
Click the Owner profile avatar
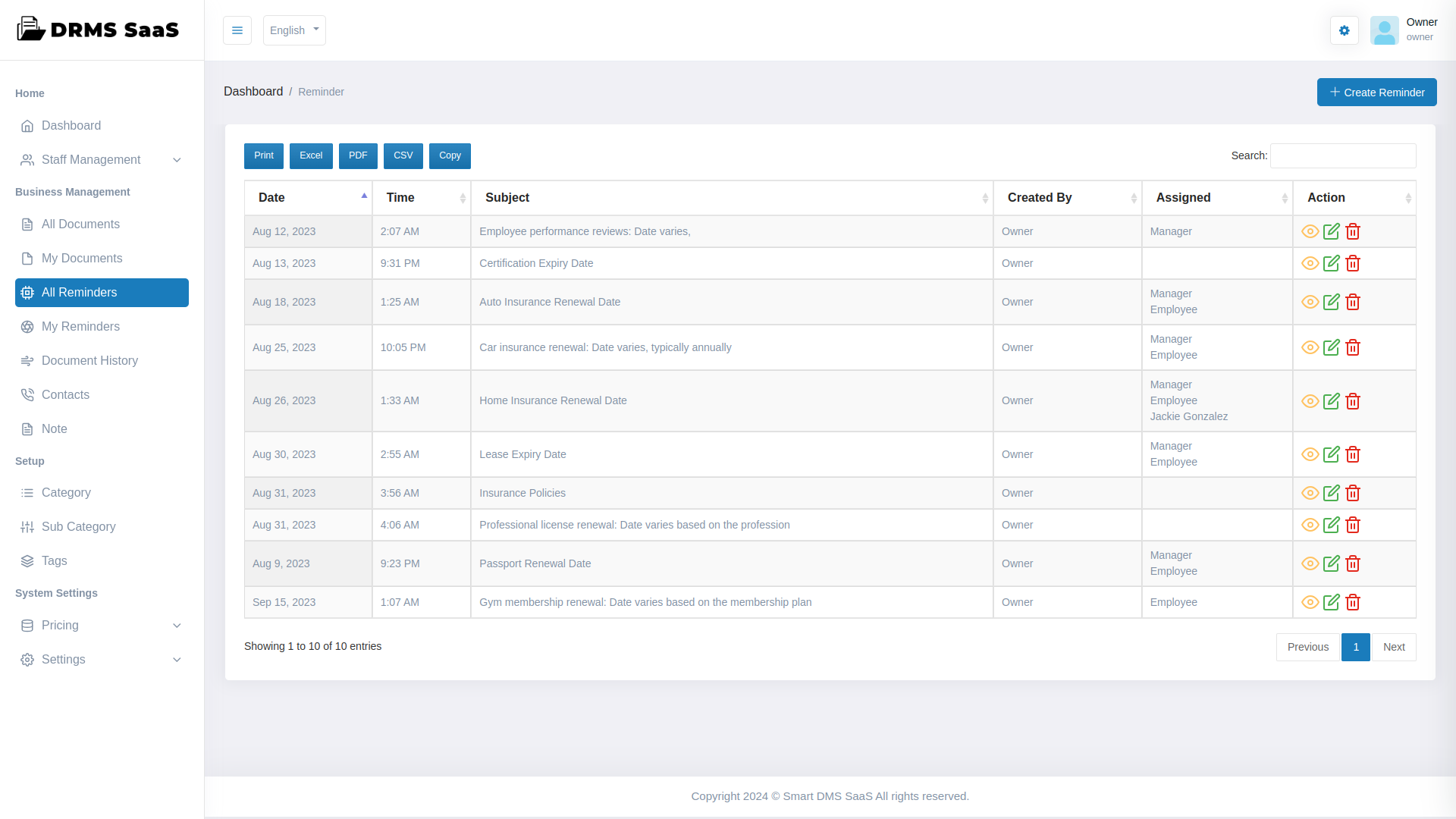(x=1384, y=30)
